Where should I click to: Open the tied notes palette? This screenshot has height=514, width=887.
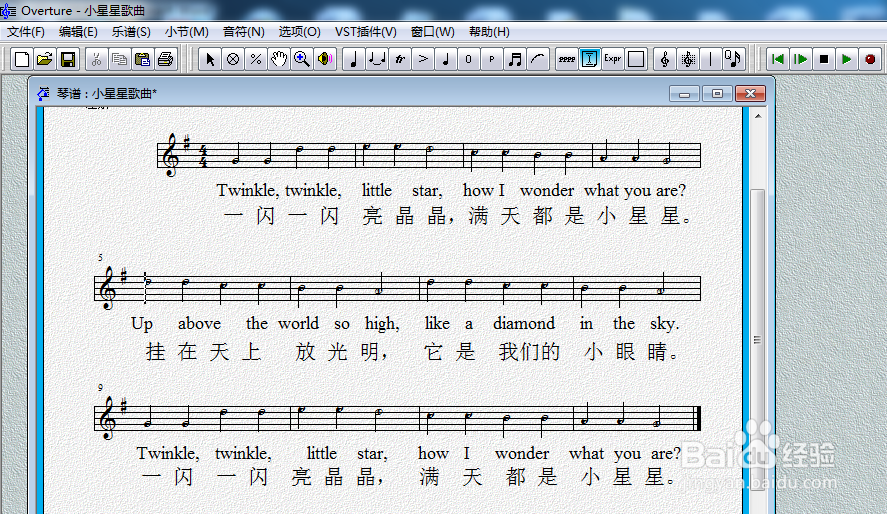pos(377,59)
